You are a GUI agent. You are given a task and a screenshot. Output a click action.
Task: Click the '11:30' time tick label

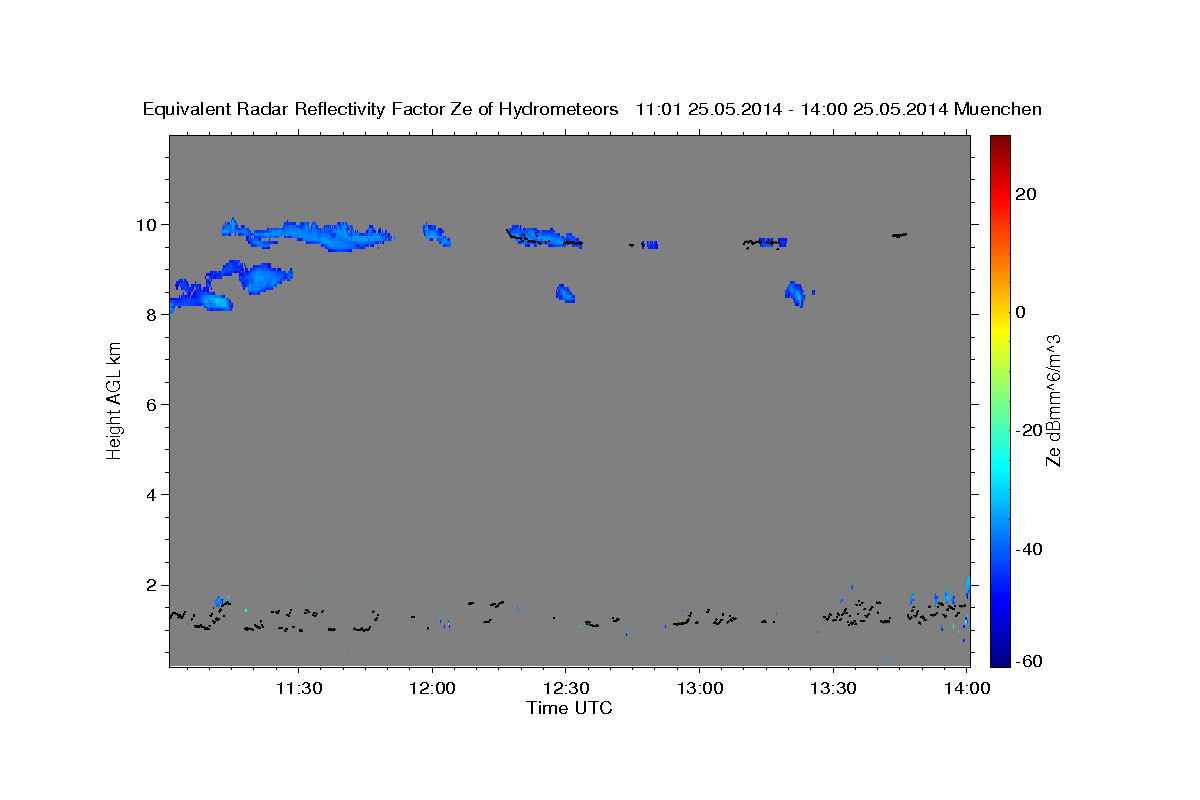299,689
